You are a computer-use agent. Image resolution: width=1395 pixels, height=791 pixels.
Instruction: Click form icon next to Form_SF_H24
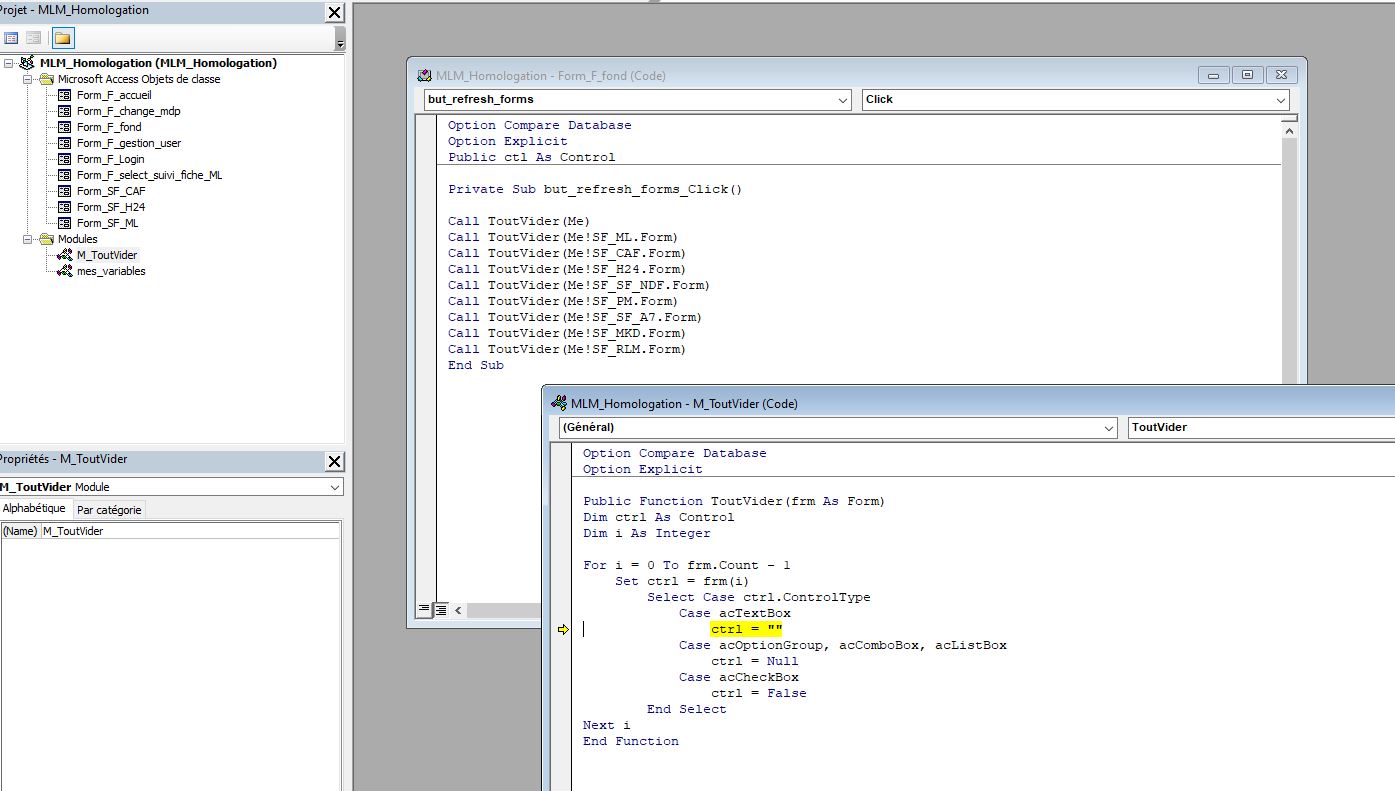65,207
